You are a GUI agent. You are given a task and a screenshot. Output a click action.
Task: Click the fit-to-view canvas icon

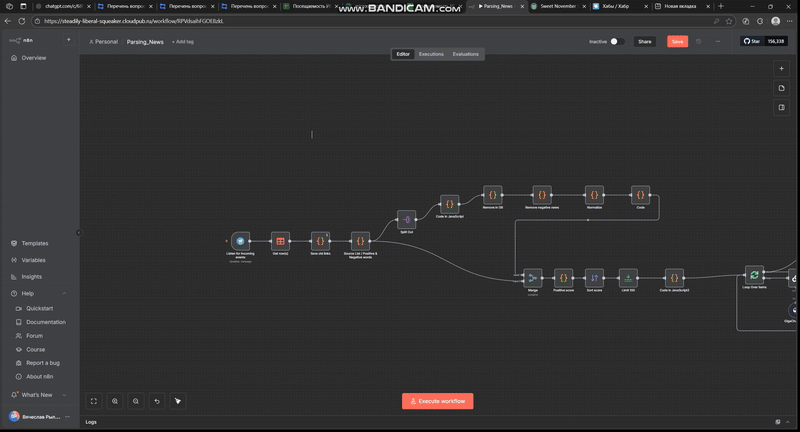94,401
